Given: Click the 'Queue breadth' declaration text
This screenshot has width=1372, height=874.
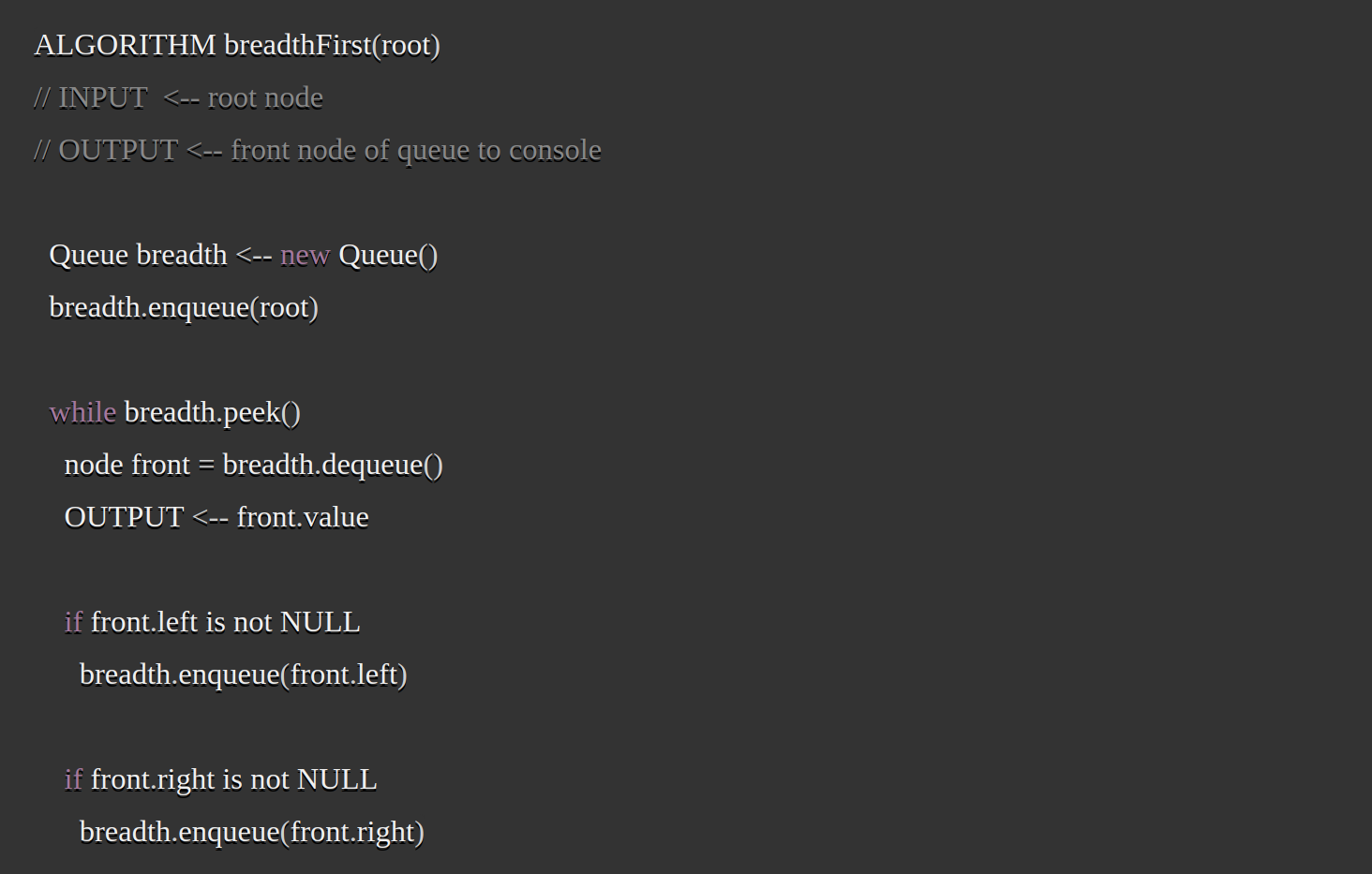Looking at the screenshot, I should [x=138, y=255].
